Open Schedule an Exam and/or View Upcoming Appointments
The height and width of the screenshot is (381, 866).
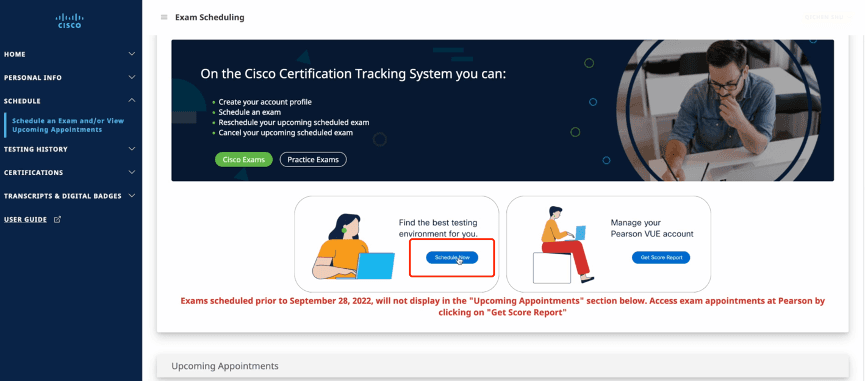68,125
